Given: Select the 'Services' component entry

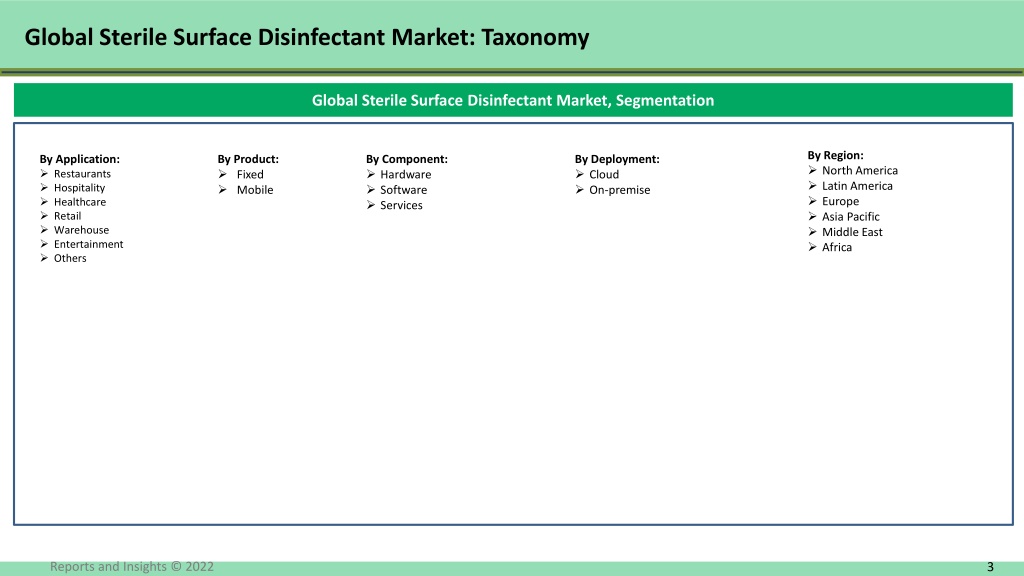Looking at the screenshot, I should (x=401, y=205).
